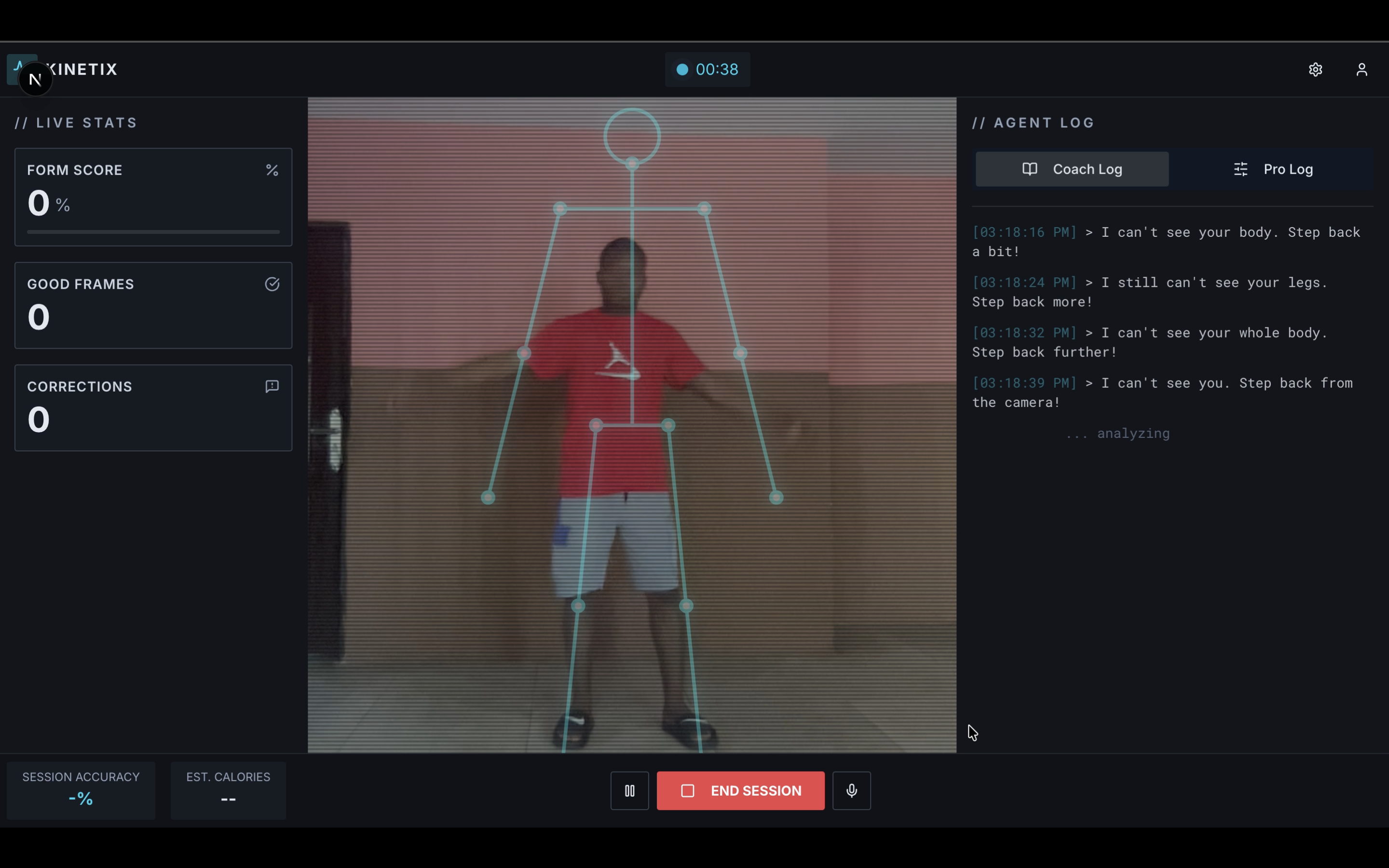The height and width of the screenshot is (868, 1389).
Task: Click the book icon on Coach Log
Action: coord(1030,169)
